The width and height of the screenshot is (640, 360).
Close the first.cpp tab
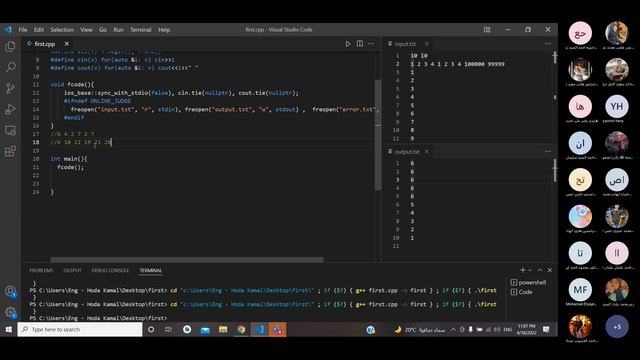point(67,44)
